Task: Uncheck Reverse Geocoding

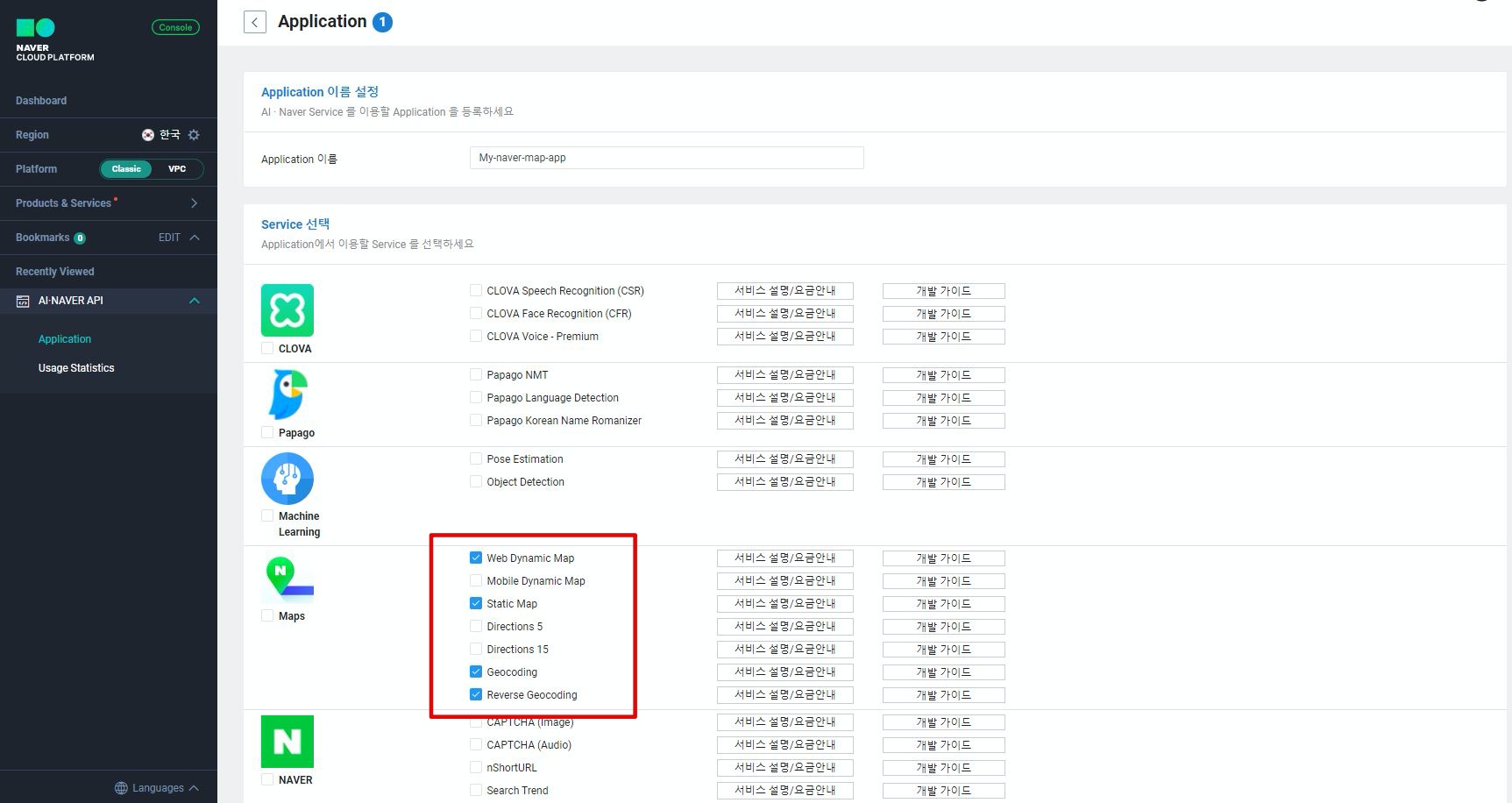Action: [476, 694]
